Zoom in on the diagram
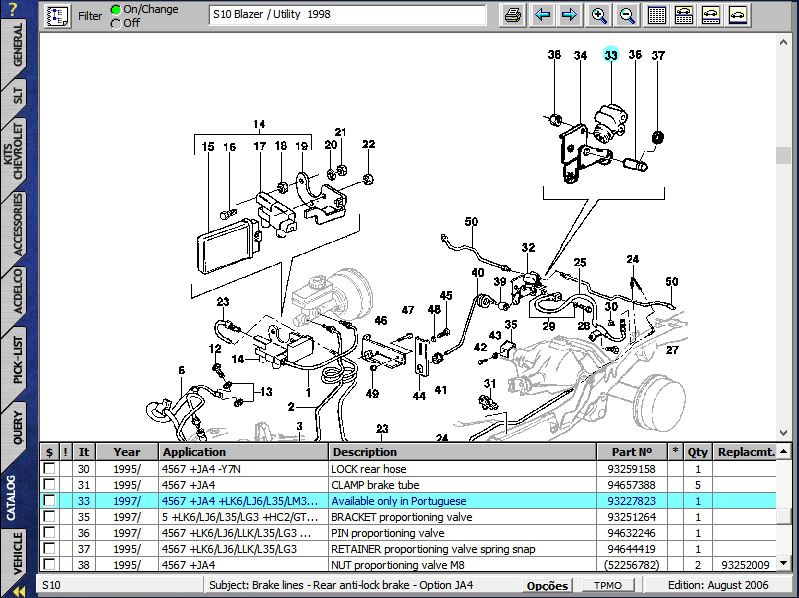Viewport: 799px width, 598px height. coord(599,15)
